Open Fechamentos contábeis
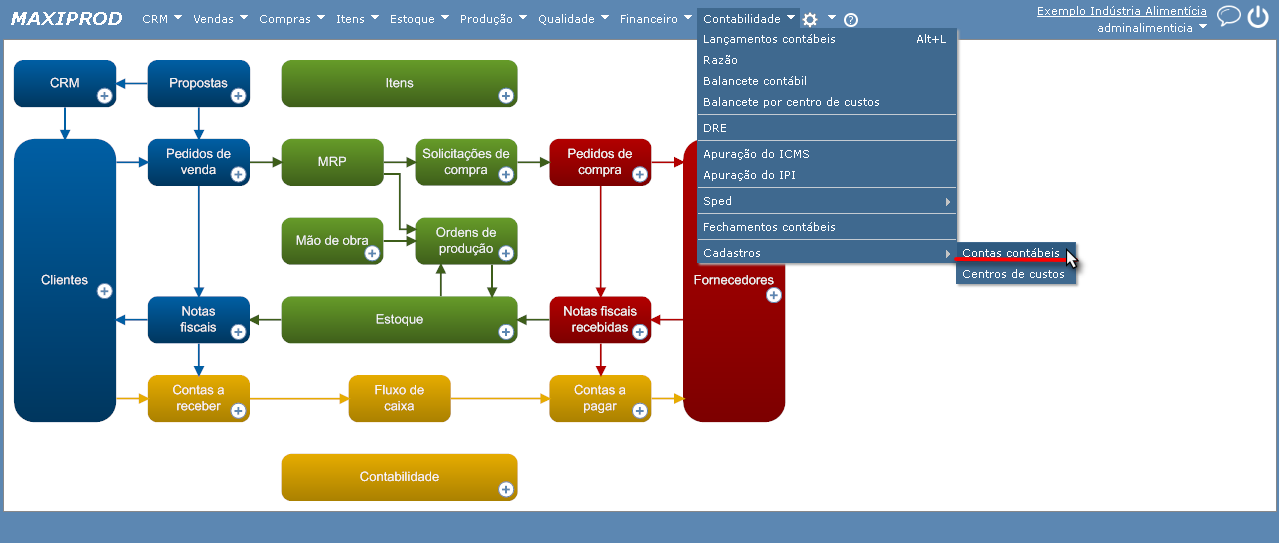 827,227
